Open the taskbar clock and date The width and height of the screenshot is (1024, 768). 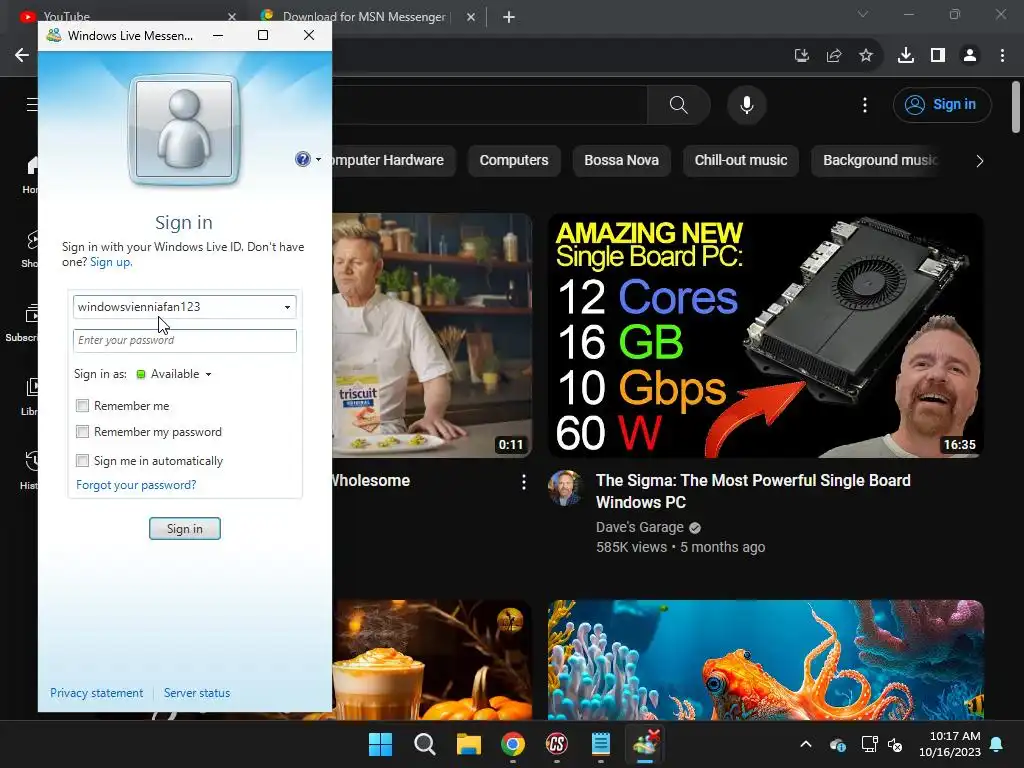tap(950, 744)
